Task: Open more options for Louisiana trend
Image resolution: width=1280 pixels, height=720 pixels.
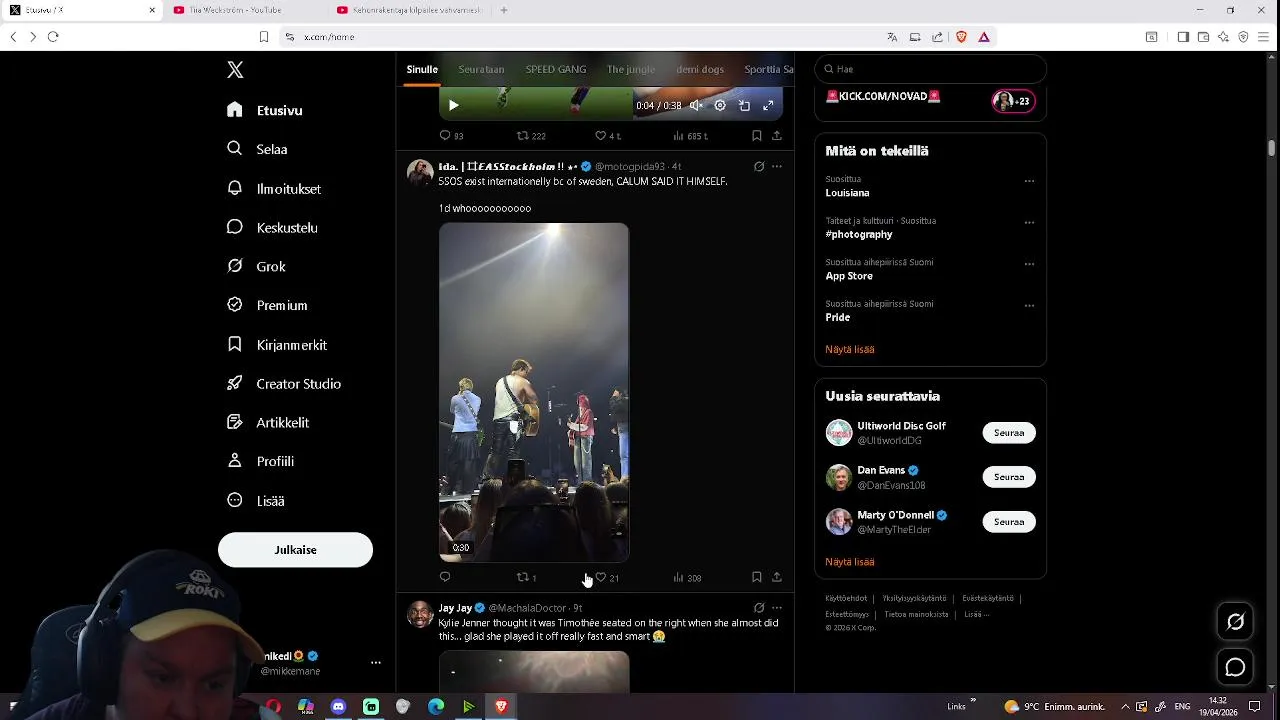Action: point(1029,181)
